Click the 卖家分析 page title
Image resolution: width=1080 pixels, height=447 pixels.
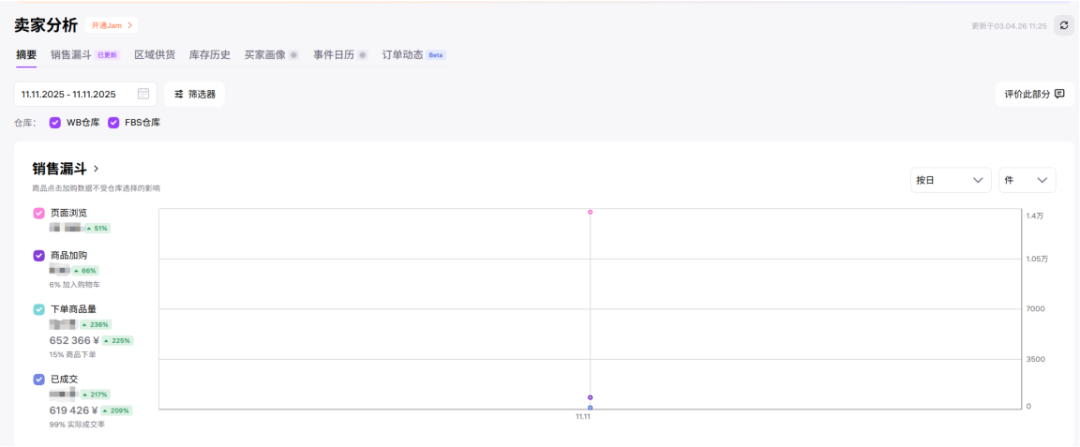click(46, 25)
